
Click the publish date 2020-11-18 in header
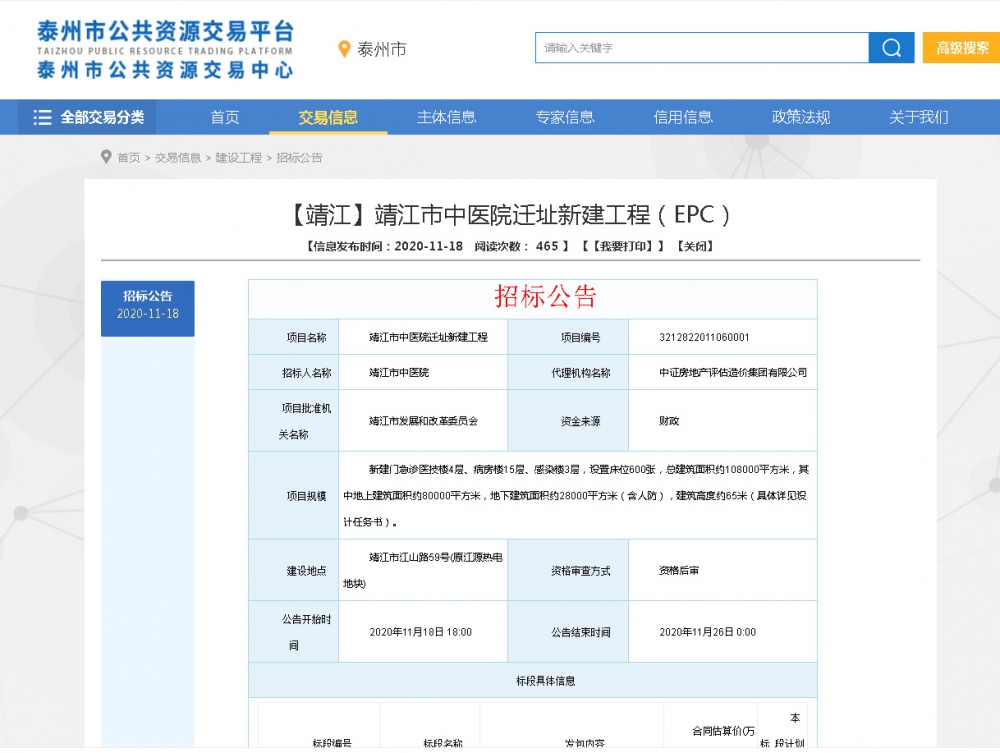(x=429, y=246)
